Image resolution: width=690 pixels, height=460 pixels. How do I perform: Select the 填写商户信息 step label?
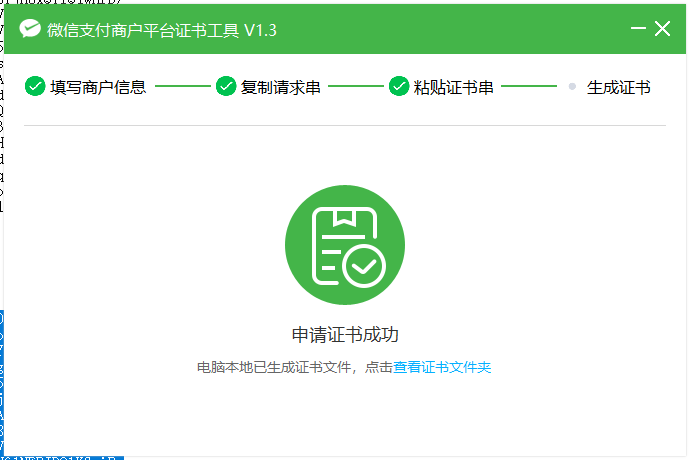click(98, 87)
